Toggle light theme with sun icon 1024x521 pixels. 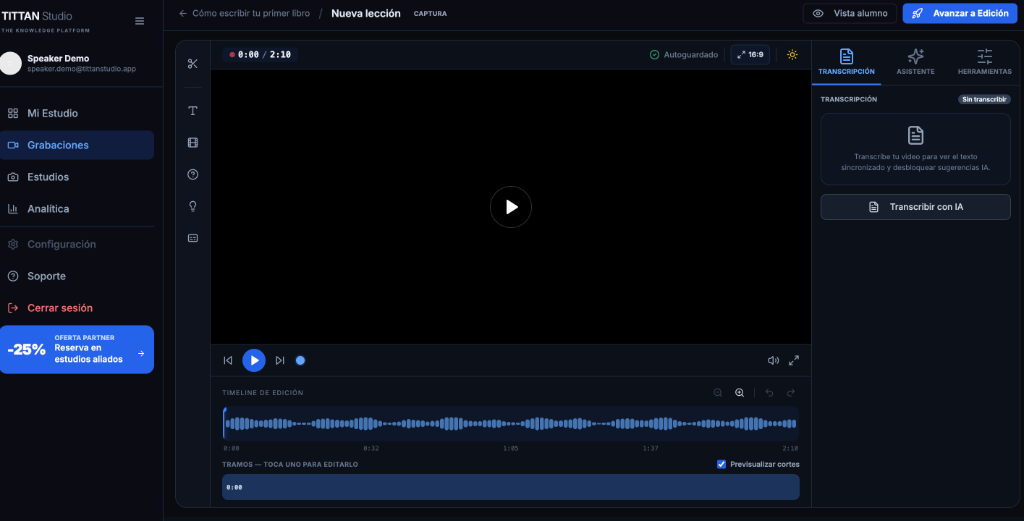[792, 55]
